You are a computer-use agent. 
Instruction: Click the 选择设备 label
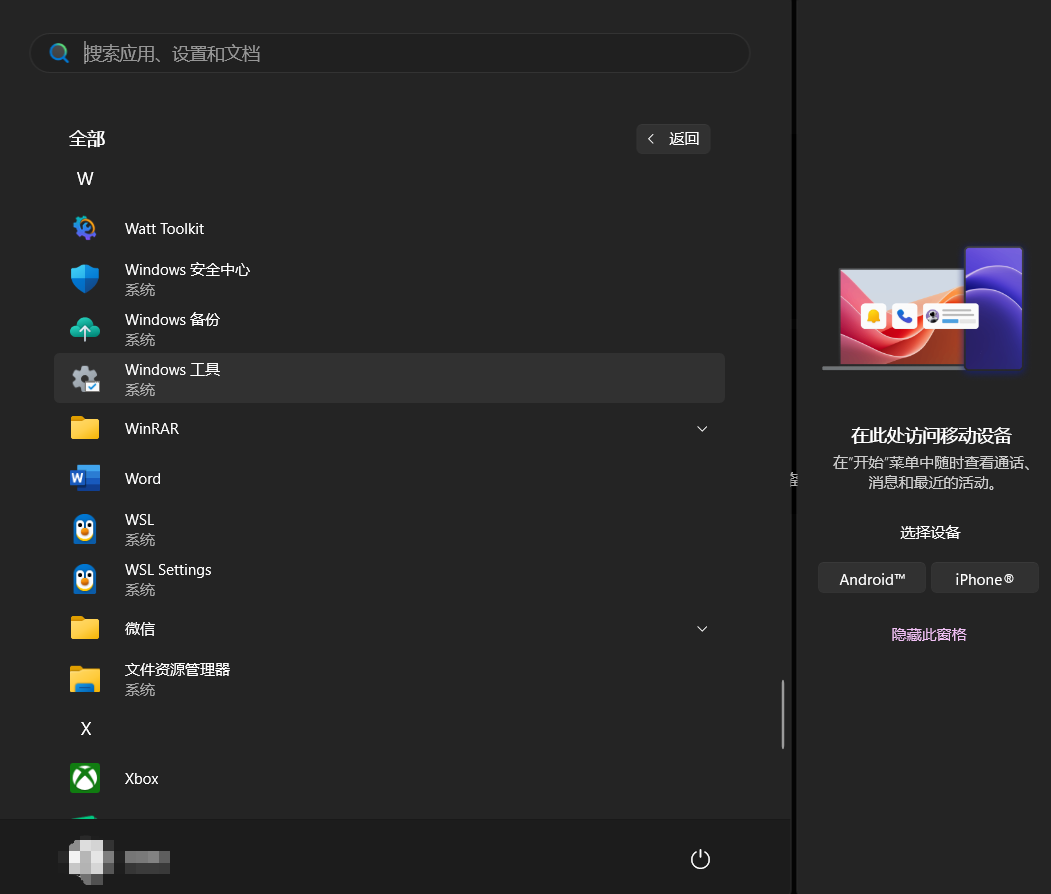click(x=929, y=533)
